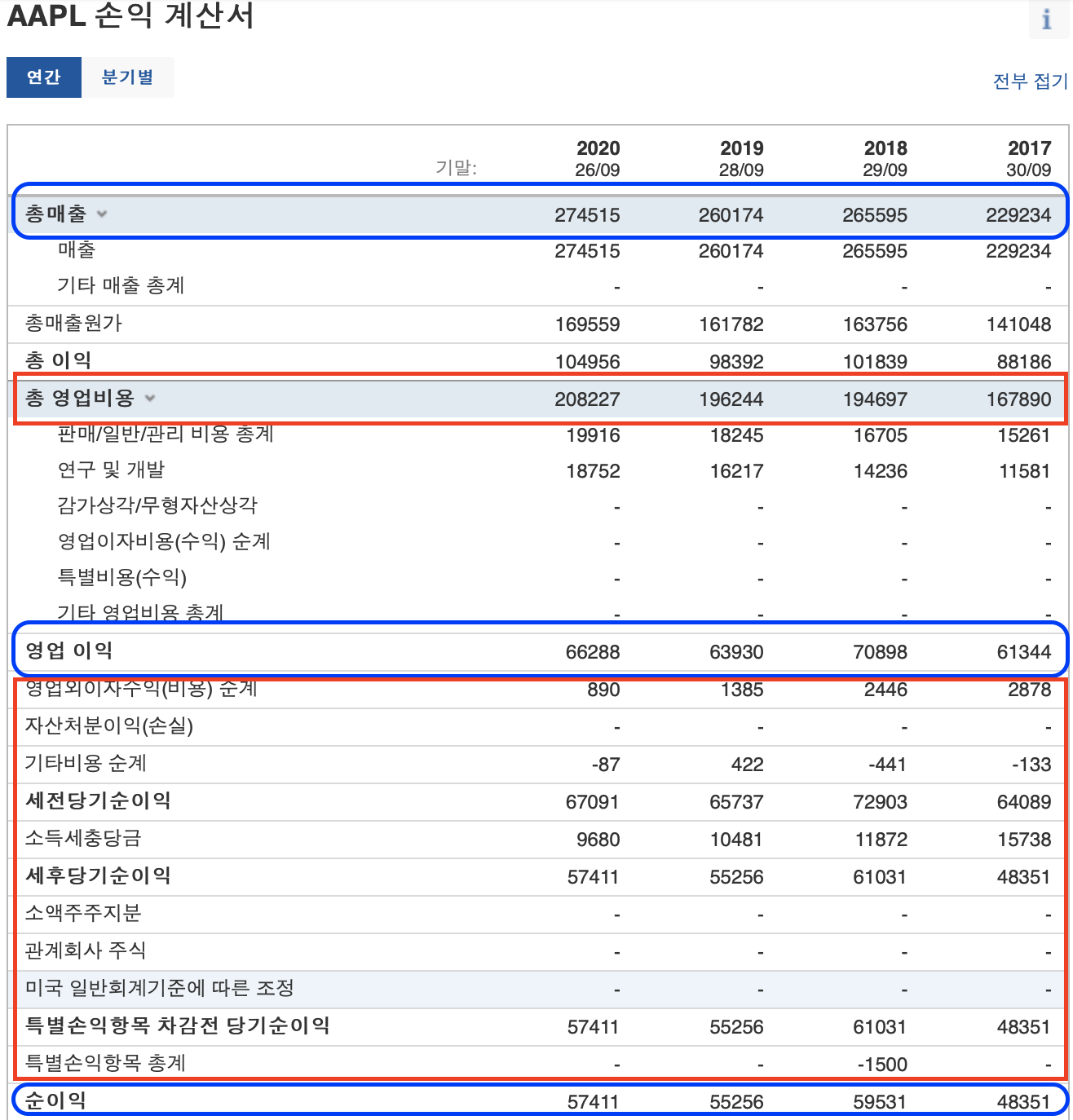Click the info icon beside the title
This screenshot has width=1073, height=1120.
pyautogui.click(x=1047, y=18)
